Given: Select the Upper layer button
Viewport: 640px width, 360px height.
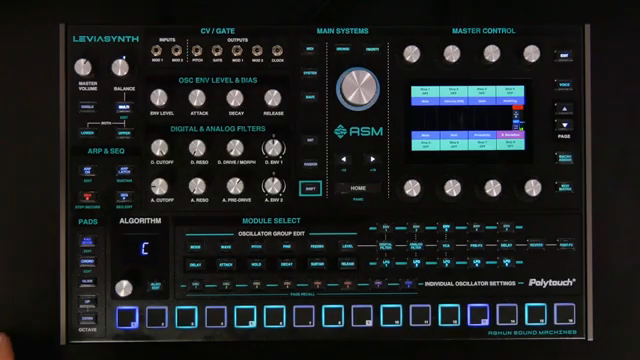Looking at the screenshot, I should point(124,133).
